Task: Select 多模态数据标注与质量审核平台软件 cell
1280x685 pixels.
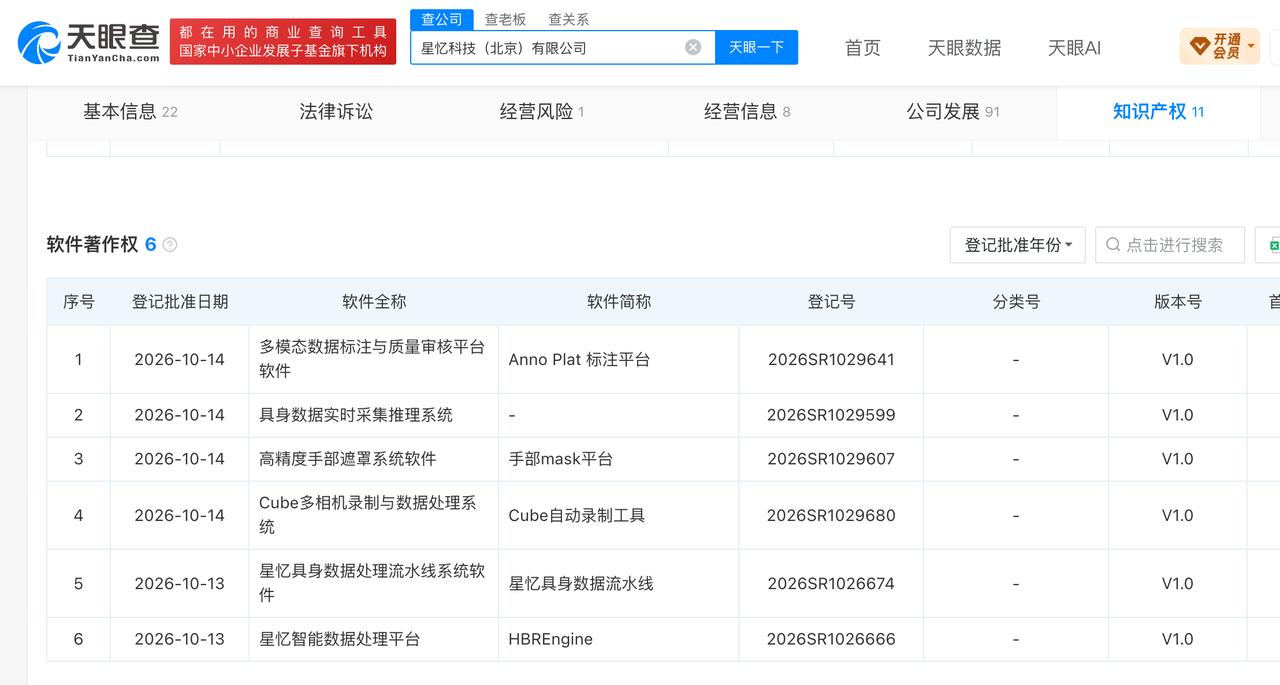Action: 373,359
